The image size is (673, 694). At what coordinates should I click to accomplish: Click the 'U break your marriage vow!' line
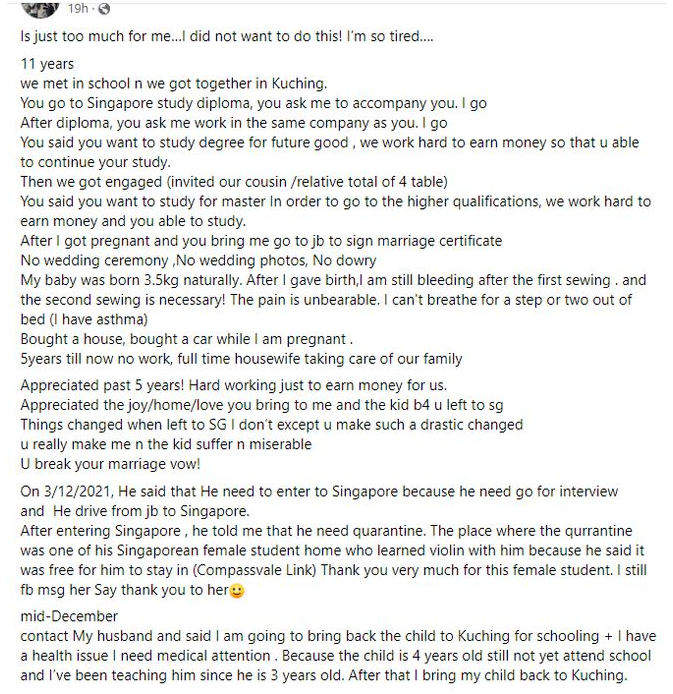point(110,464)
